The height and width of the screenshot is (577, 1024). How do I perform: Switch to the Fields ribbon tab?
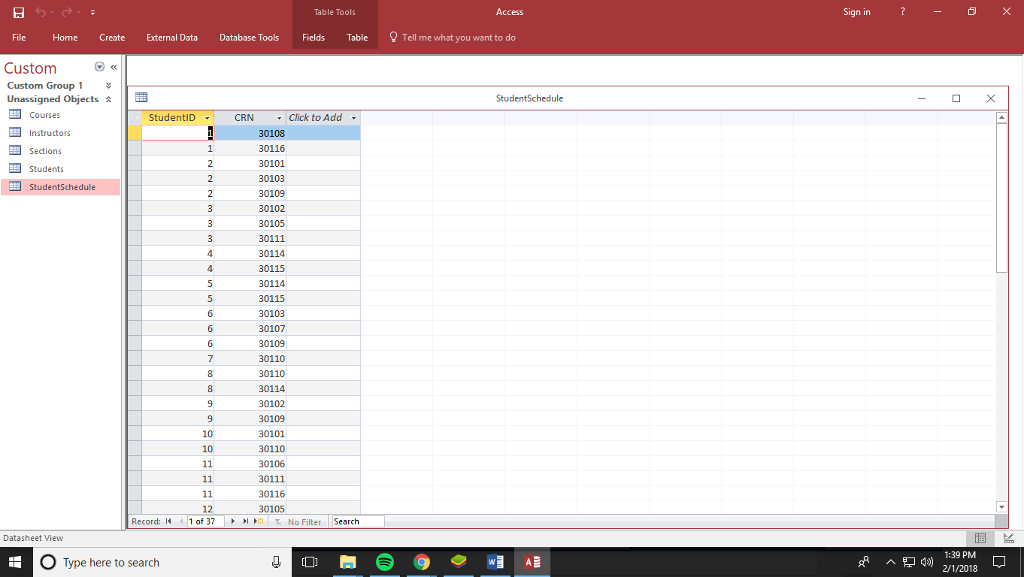[x=313, y=37]
